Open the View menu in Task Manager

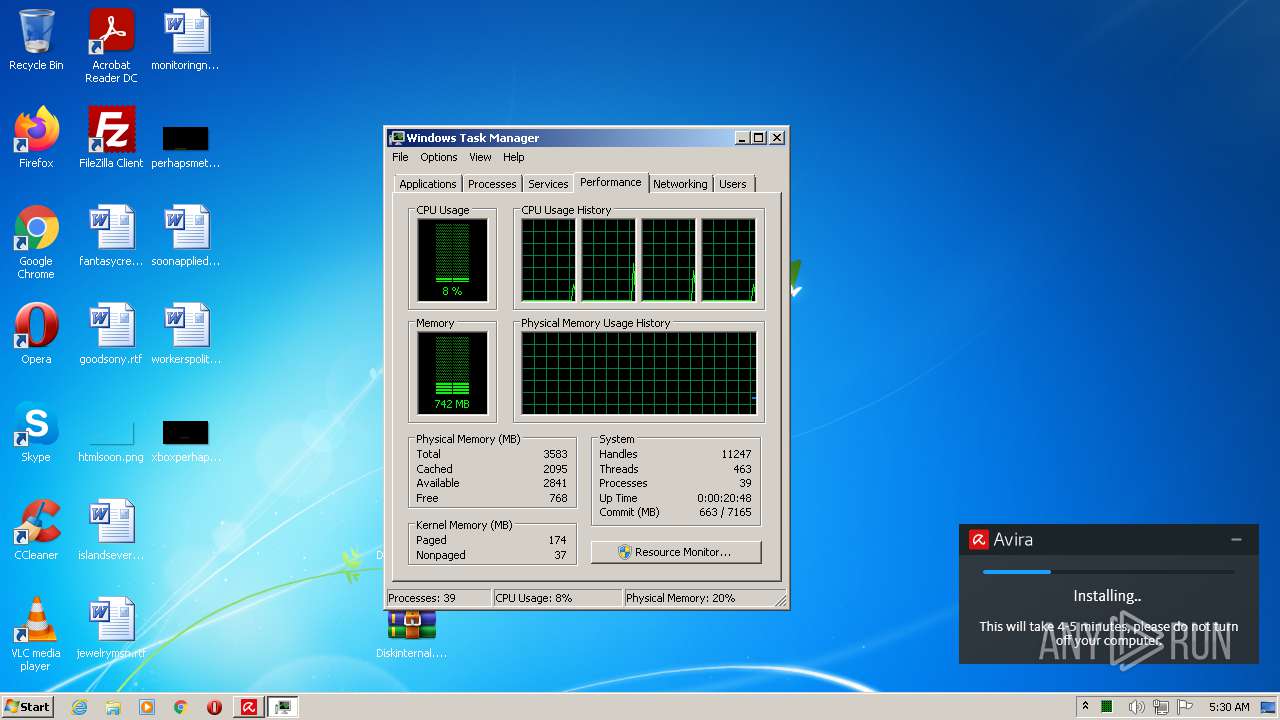click(x=480, y=157)
